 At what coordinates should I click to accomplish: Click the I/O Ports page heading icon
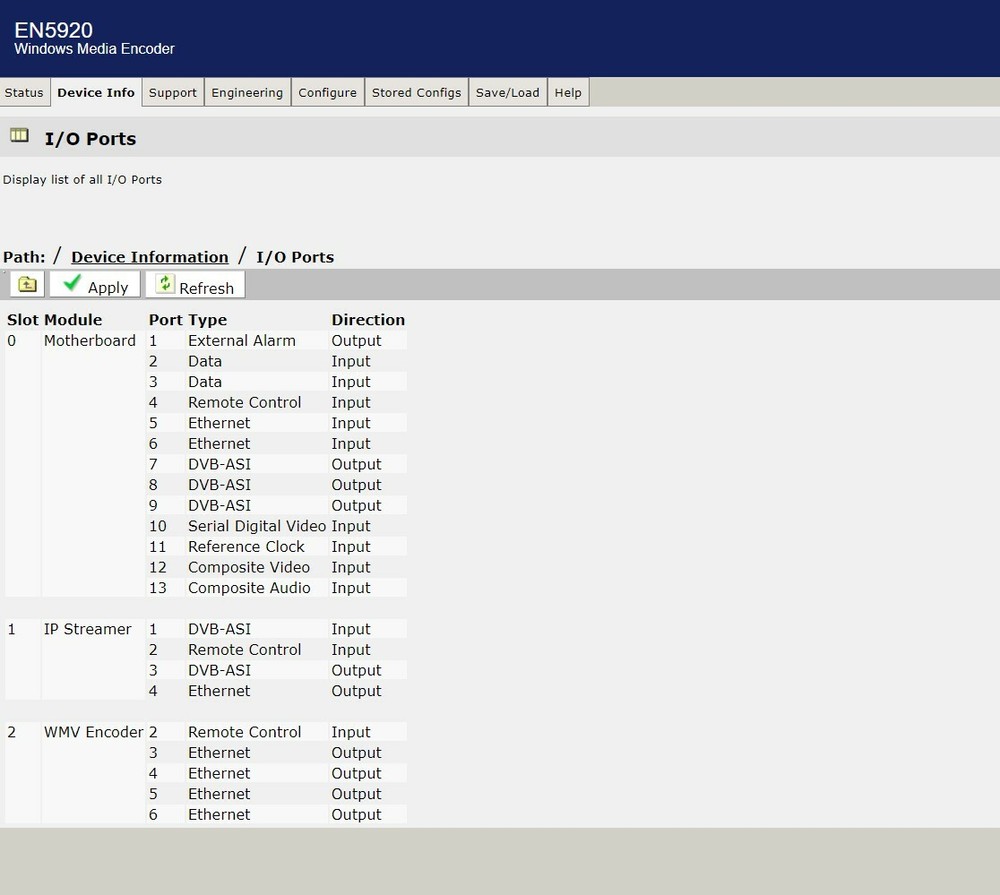pos(19,136)
